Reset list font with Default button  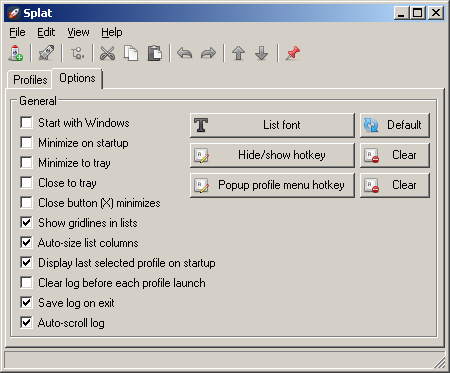(x=395, y=125)
